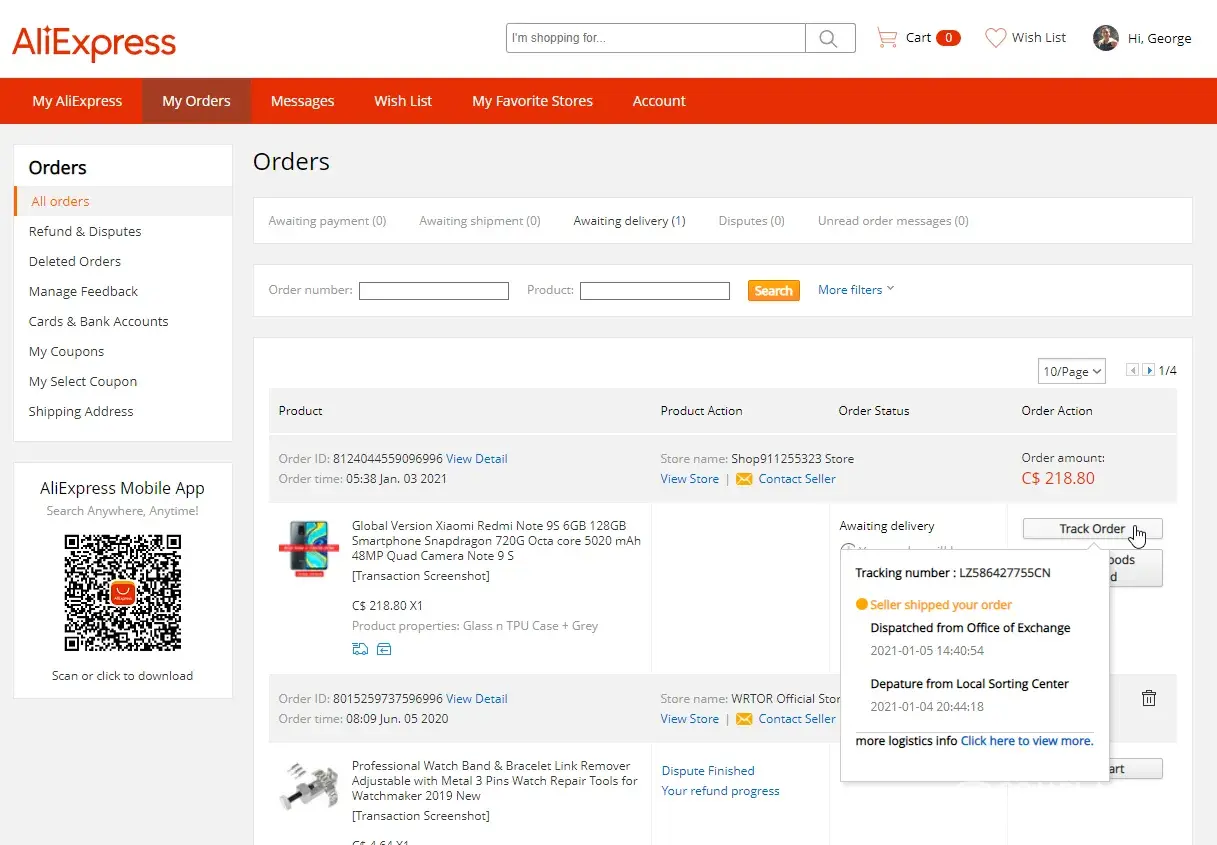Click the AliExpress logo
The width and height of the screenshot is (1217, 845).
(94, 42)
